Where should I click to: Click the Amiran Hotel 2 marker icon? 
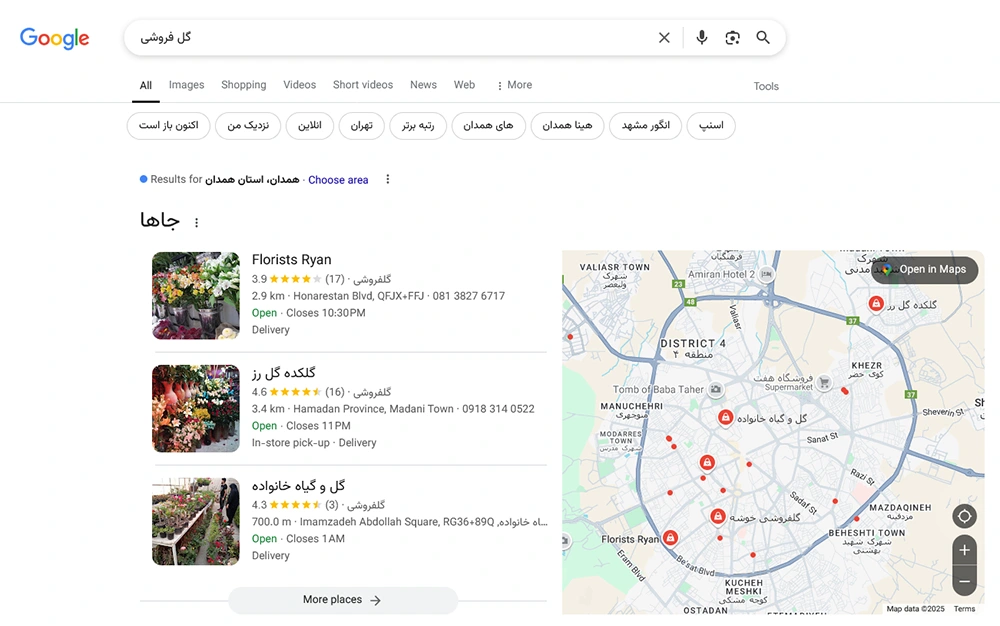tap(767, 274)
